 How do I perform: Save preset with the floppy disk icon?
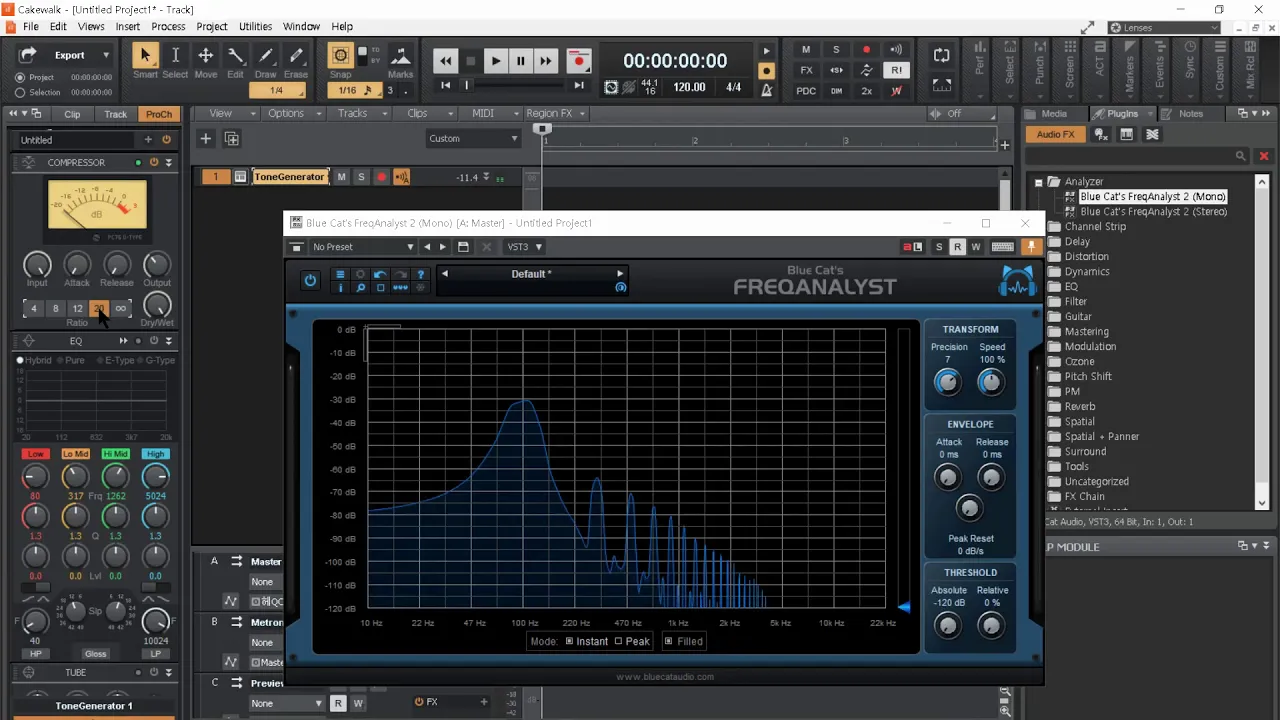click(x=463, y=247)
